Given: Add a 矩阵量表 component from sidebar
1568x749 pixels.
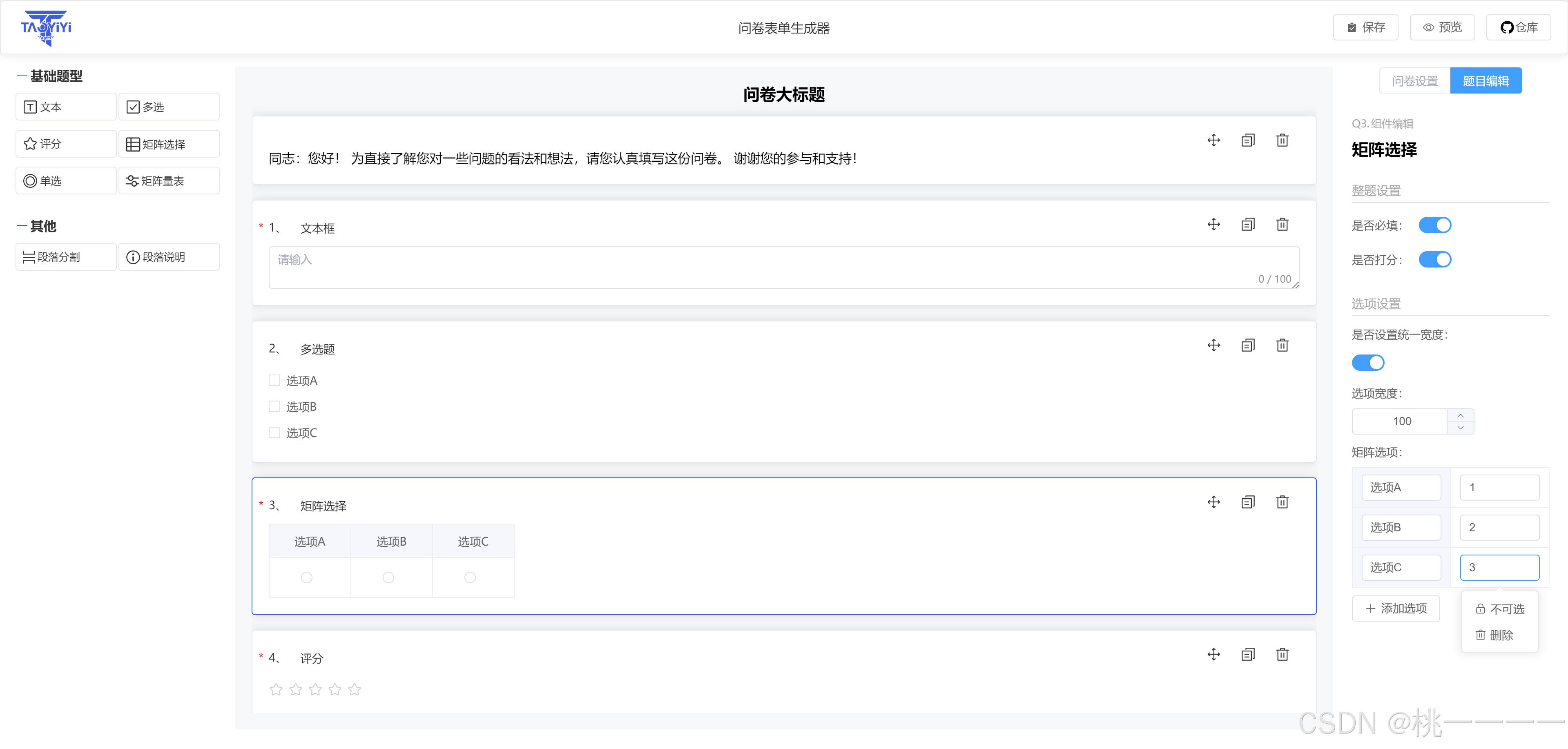Looking at the screenshot, I should (x=169, y=181).
